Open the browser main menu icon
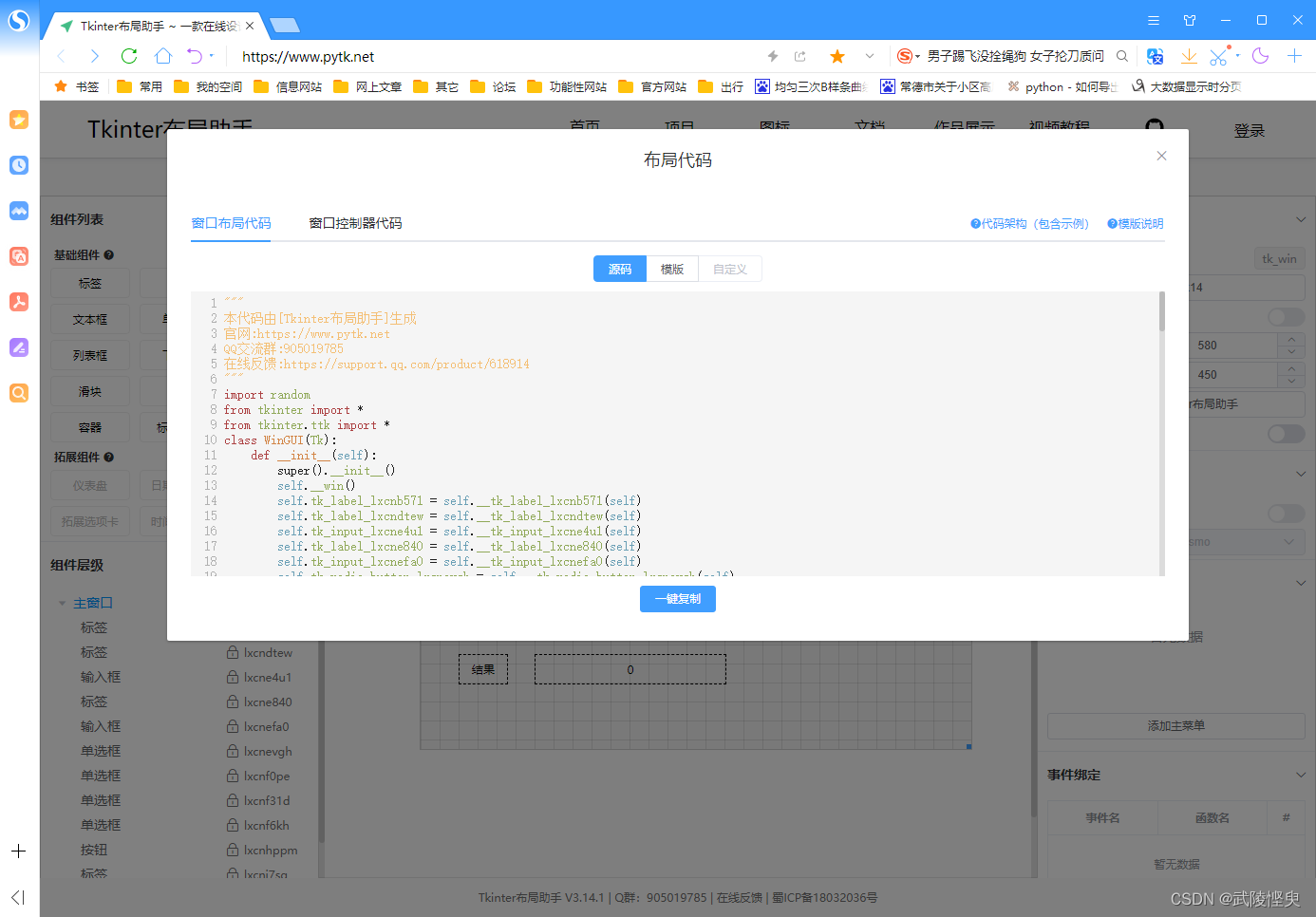Screen dimensions: 1316x917 (x=1154, y=20)
